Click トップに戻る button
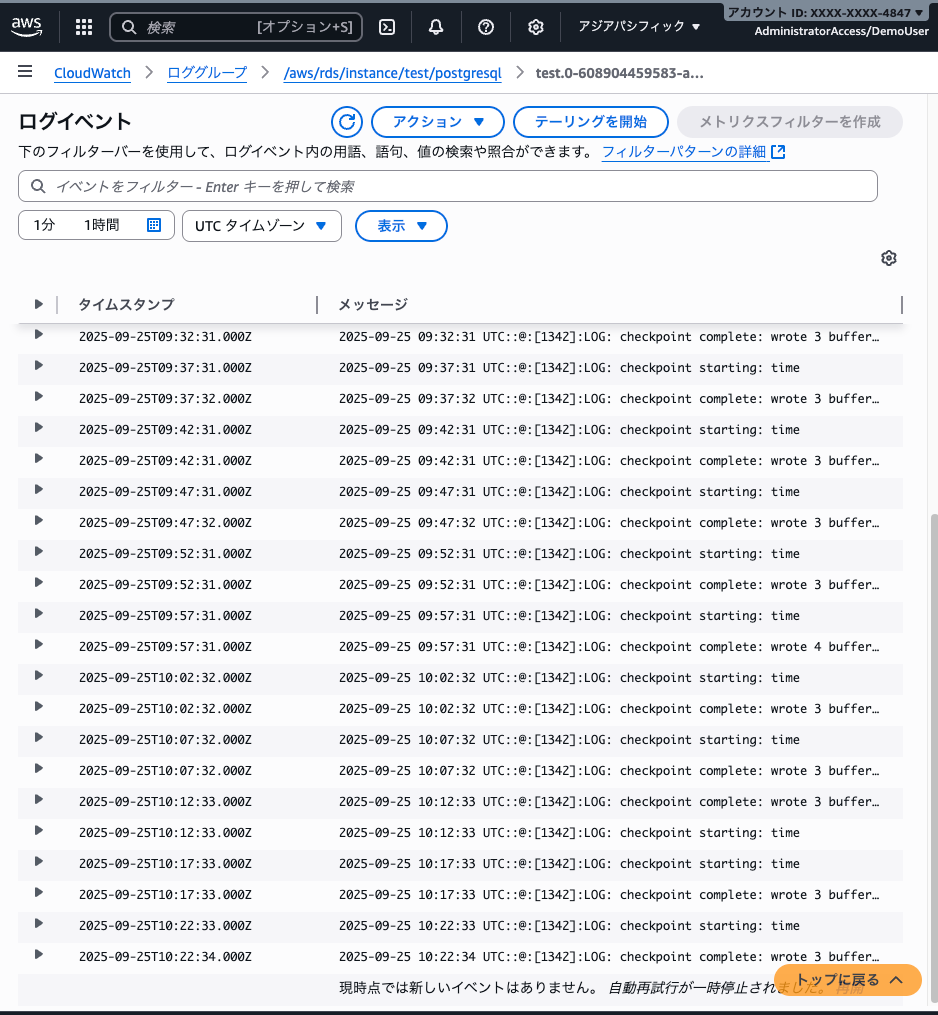This screenshot has width=938, height=1015. (x=848, y=980)
